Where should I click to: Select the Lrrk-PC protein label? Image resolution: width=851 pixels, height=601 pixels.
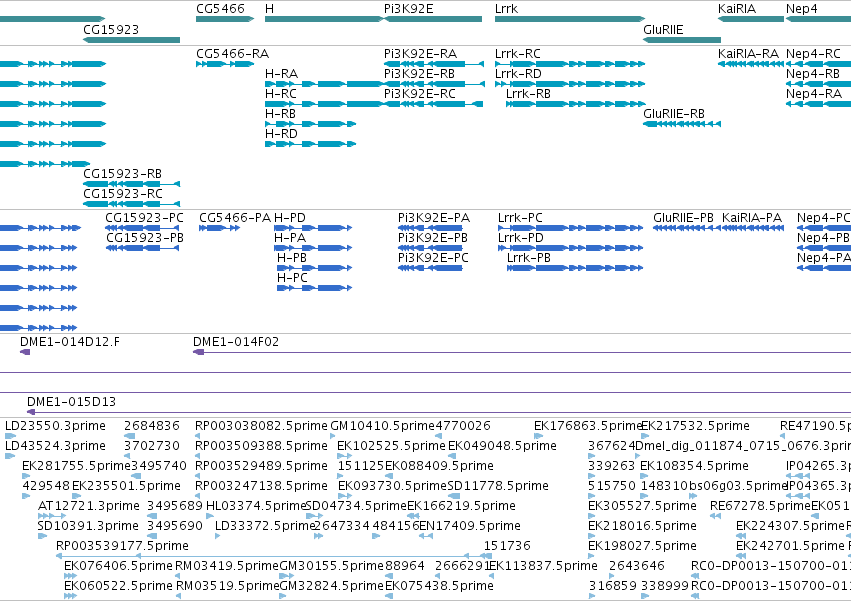(520, 217)
